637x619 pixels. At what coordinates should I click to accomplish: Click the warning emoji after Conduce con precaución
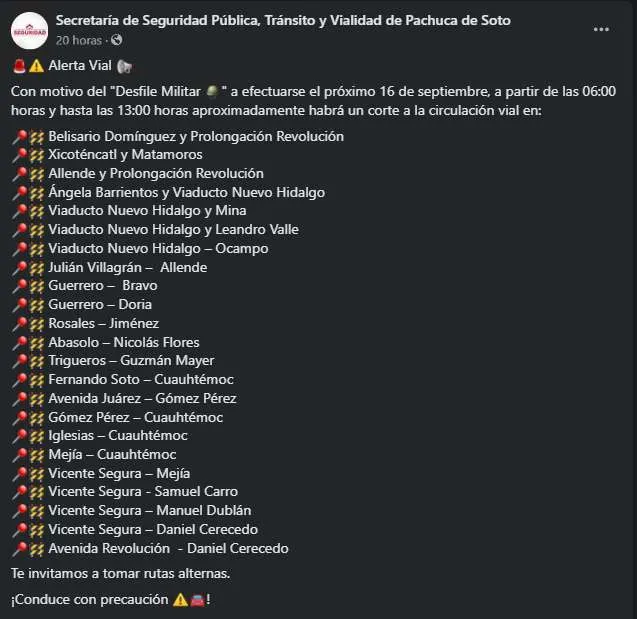click(x=181, y=599)
